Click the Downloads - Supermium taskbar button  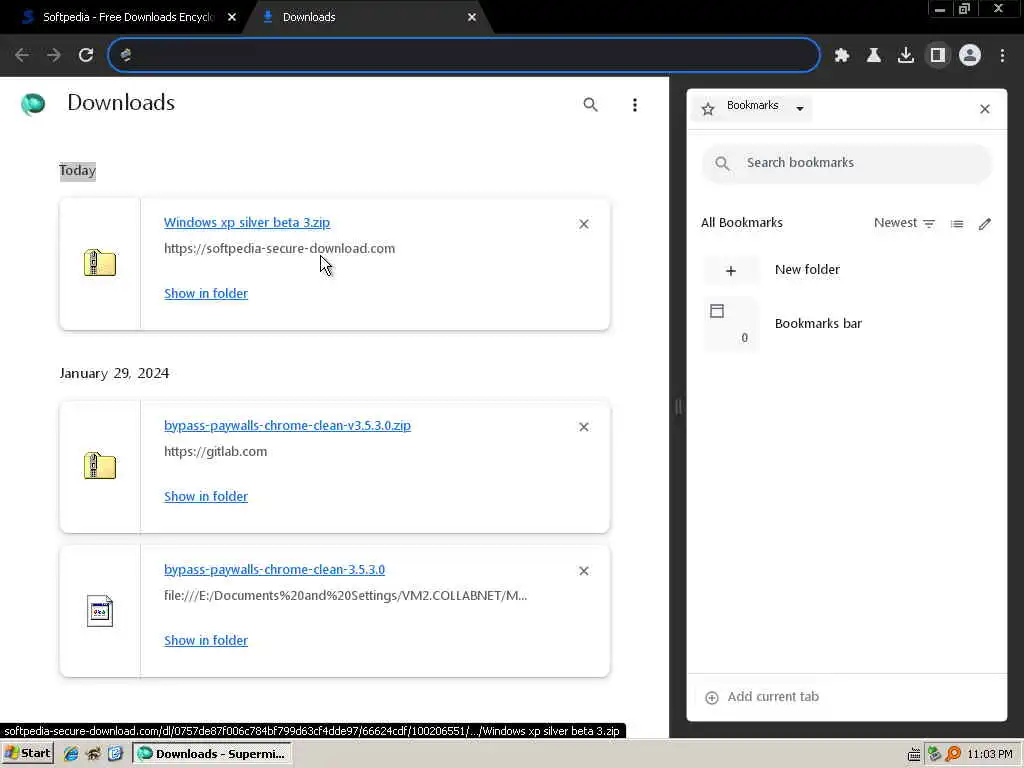pos(212,754)
